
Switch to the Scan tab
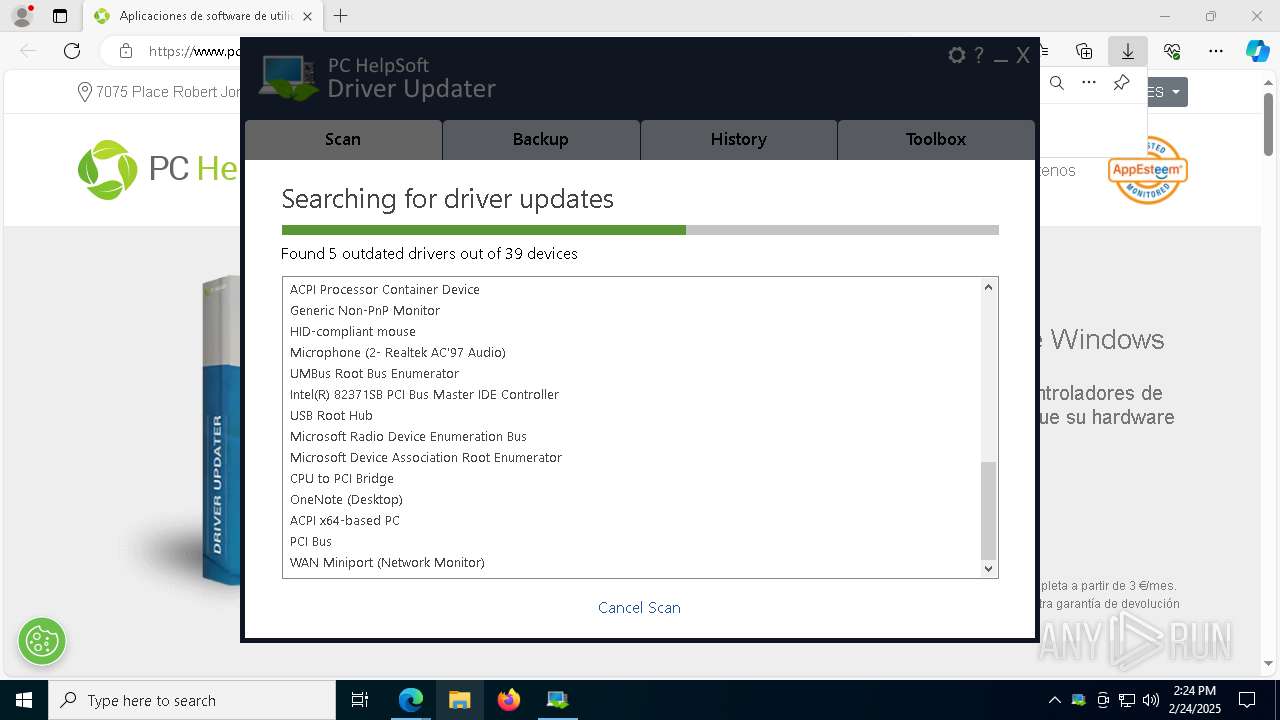pyautogui.click(x=343, y=140)
